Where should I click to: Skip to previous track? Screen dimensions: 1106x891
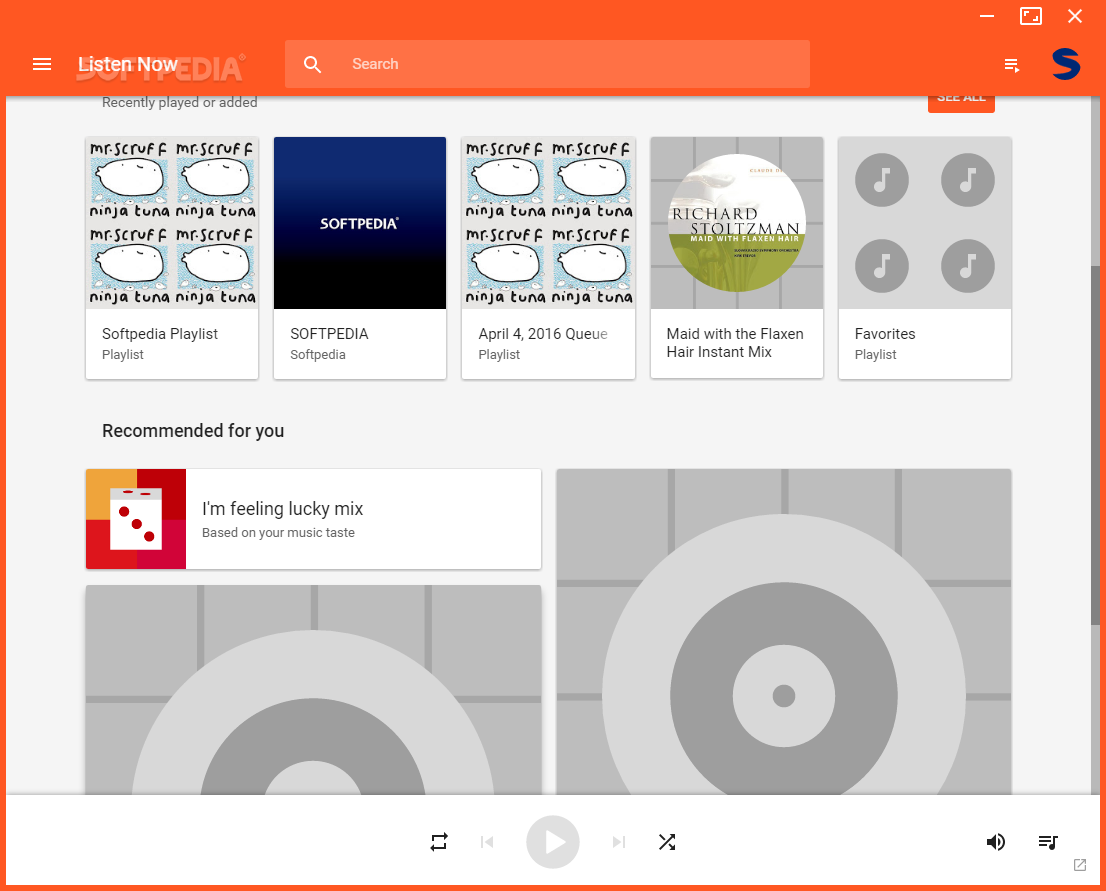coord(487,842)
